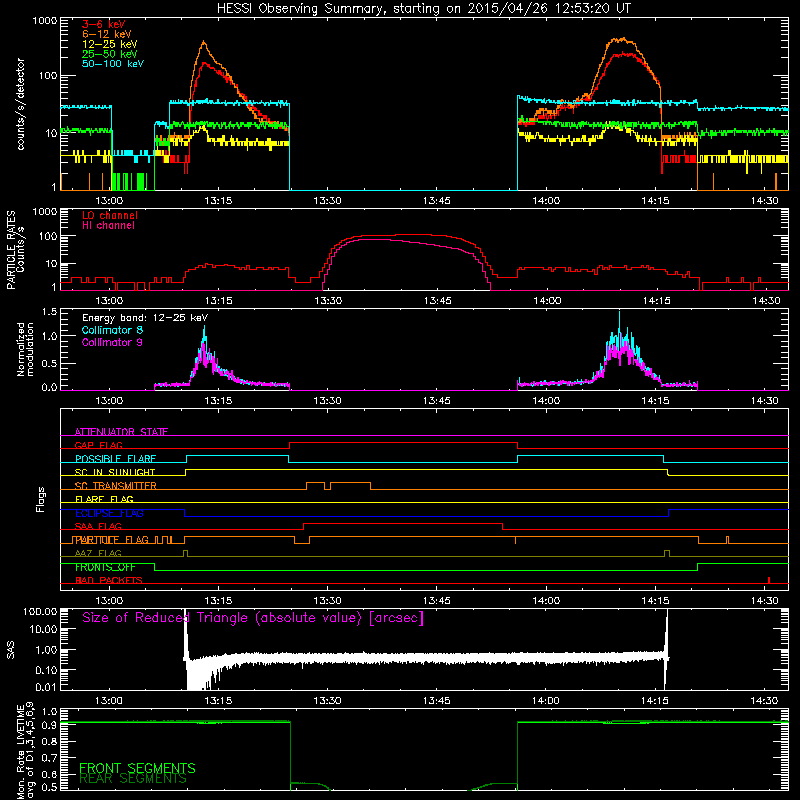Click the 100.00 y-axis value in SAS panel
Screen dimensions: 800x800
[x=40, y=612]
